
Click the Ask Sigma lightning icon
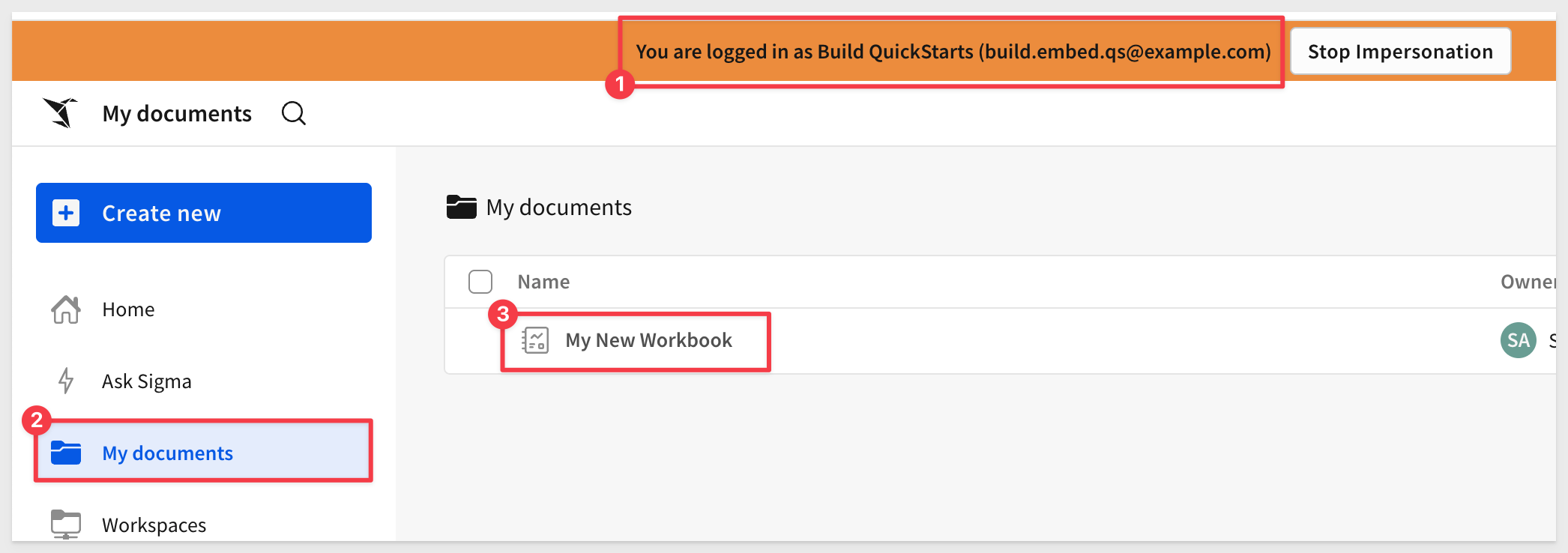[66, 381]
